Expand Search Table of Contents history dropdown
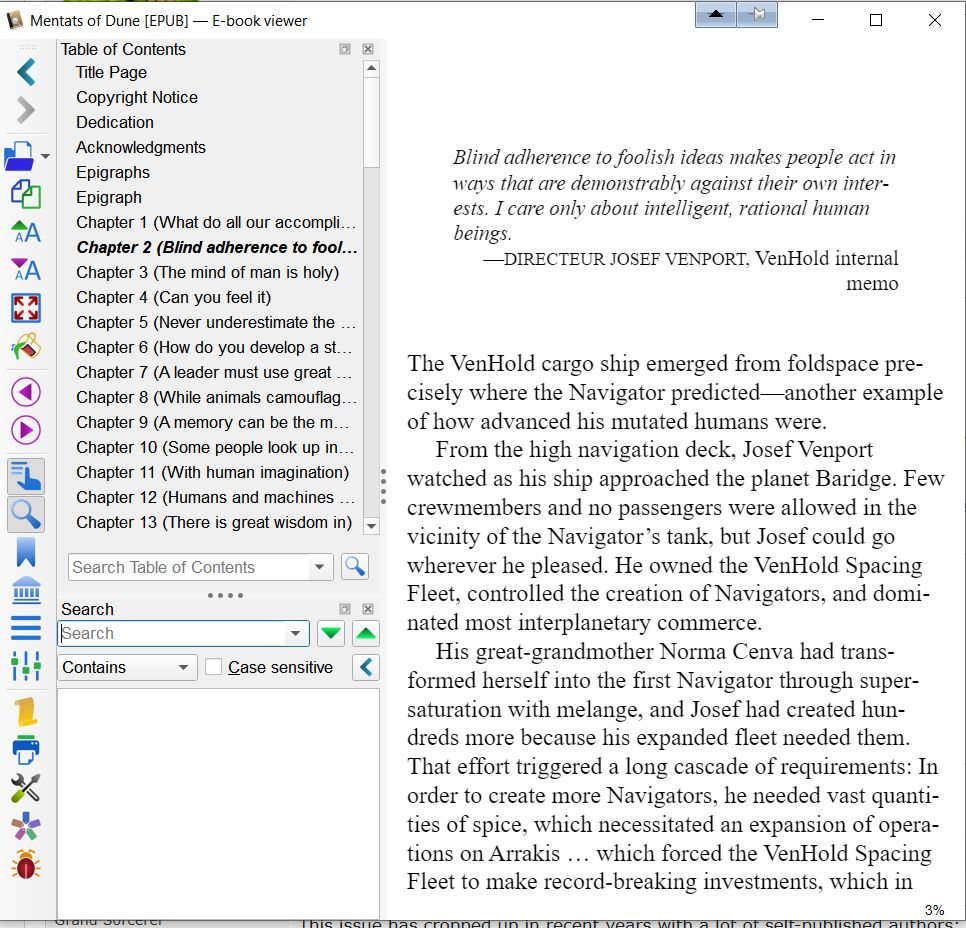966x928 pixels. pos(319,567)
